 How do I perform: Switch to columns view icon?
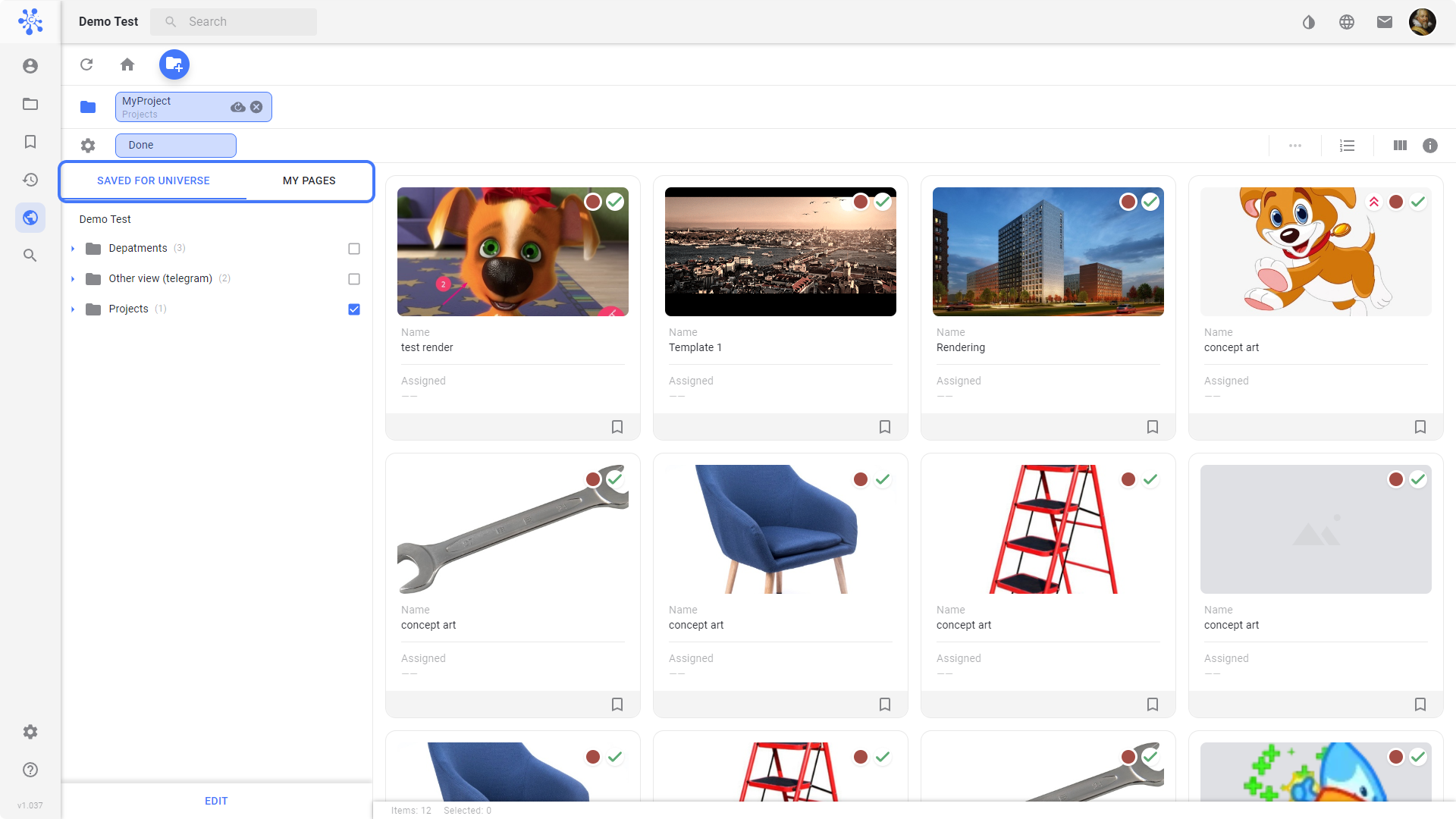coord(1400,146)
